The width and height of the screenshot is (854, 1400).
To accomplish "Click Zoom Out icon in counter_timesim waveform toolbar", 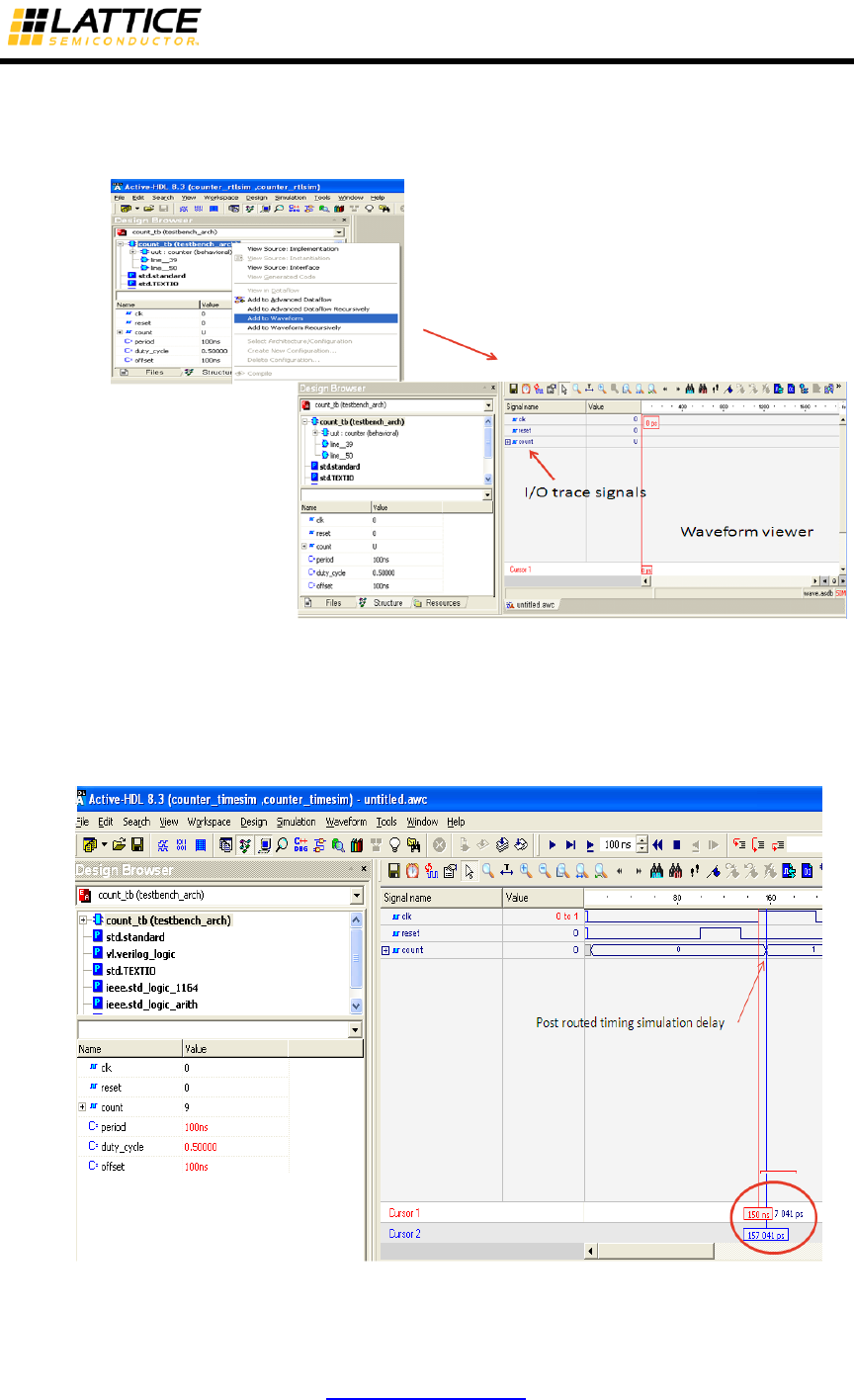I will (x=543, y=871).
